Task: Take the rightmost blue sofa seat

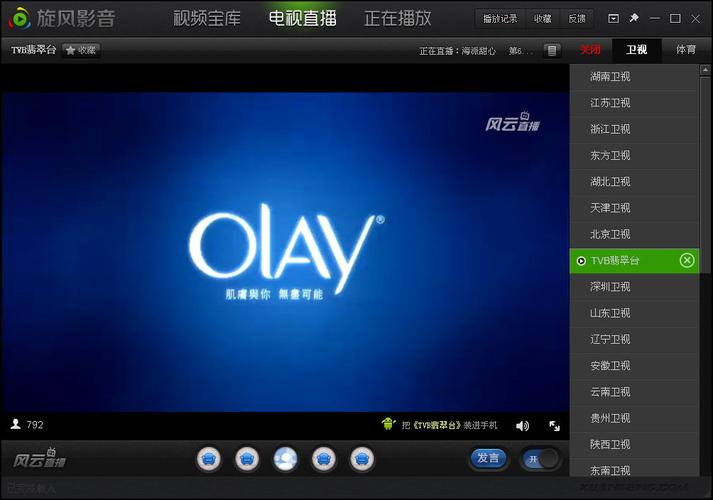Action: 362,459
